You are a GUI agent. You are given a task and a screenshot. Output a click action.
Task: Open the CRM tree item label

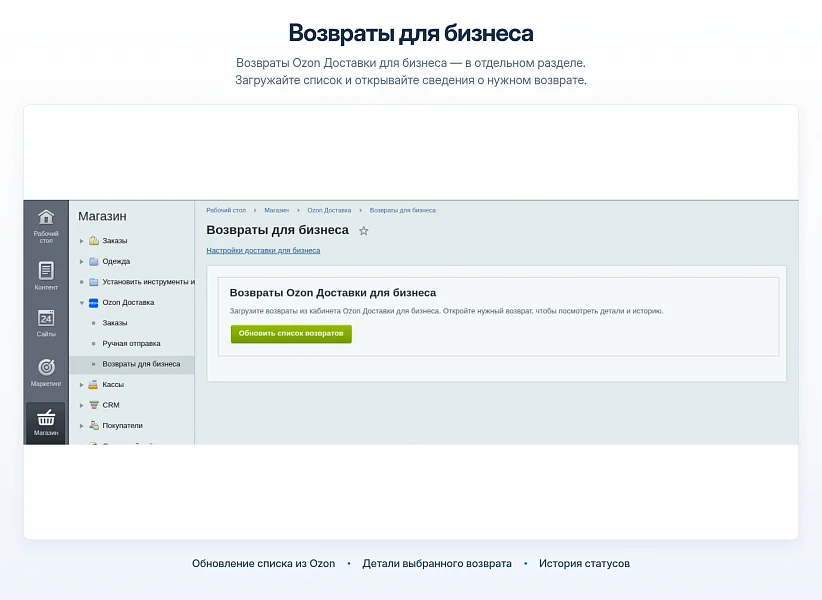pyautogui.click(x=111, y=405)
